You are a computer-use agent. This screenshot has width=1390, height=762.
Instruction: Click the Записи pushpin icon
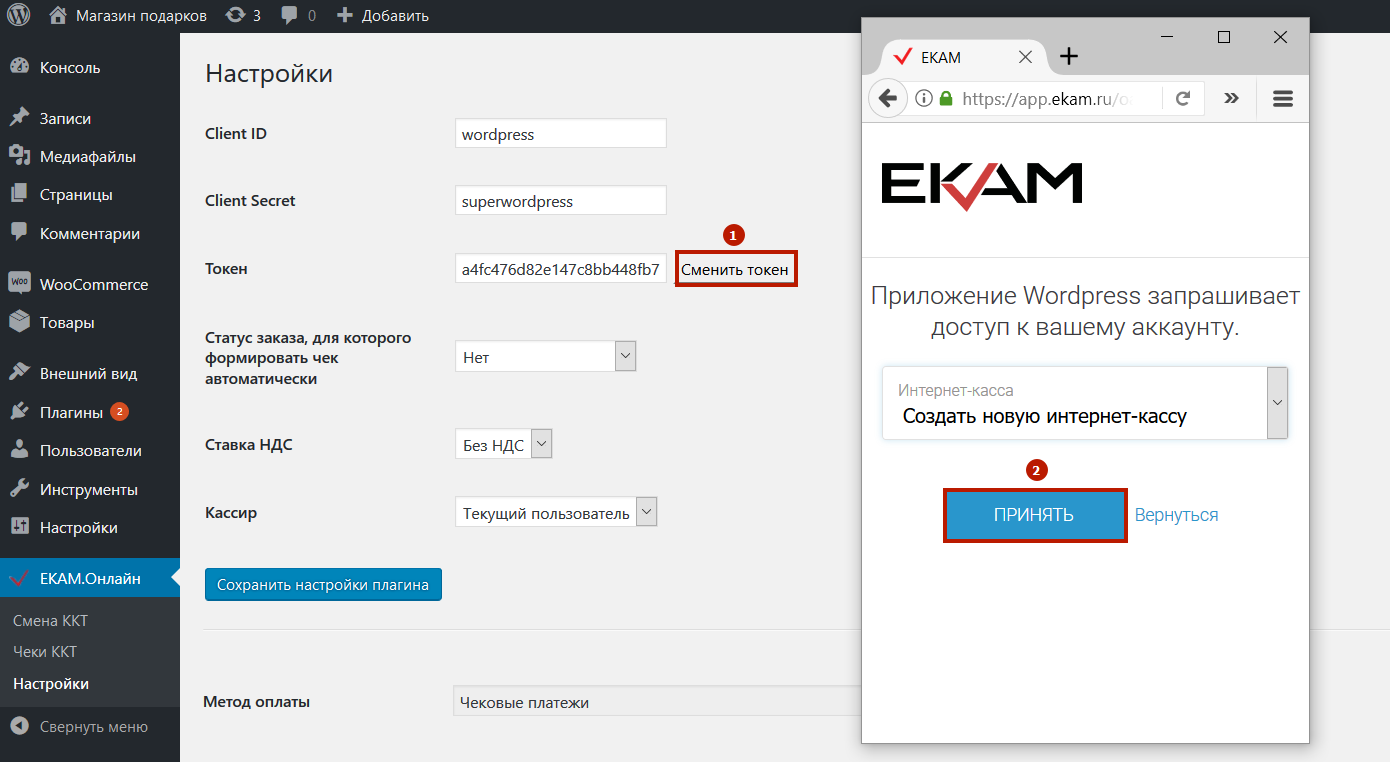(19, 118)
